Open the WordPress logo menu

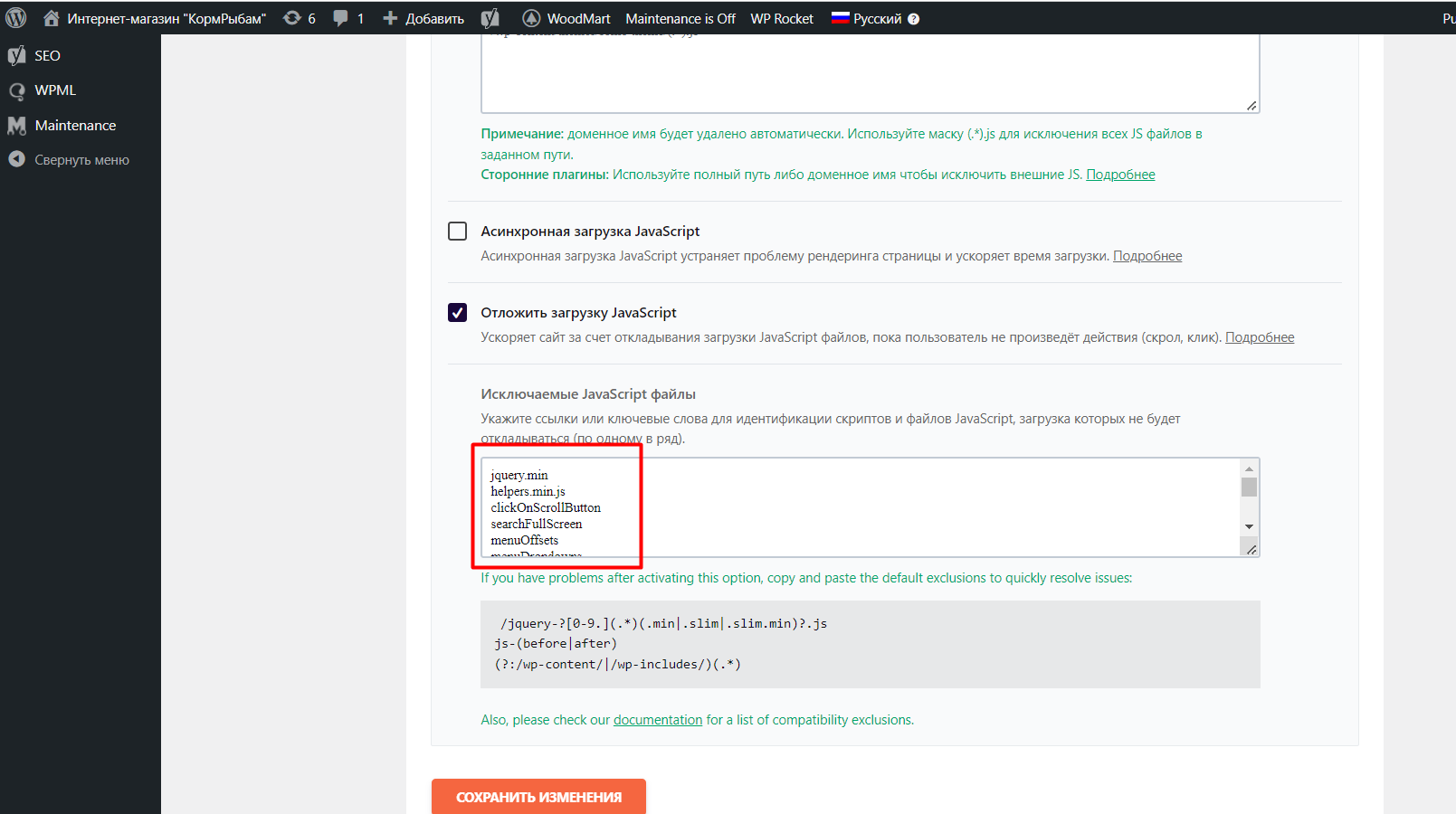click(x=16, y=18)
